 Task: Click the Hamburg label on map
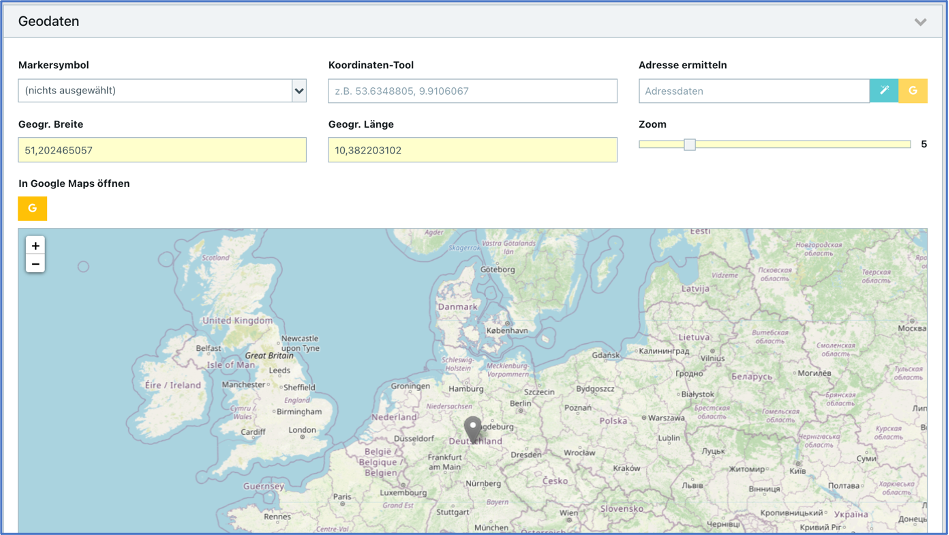click(466, 389)
